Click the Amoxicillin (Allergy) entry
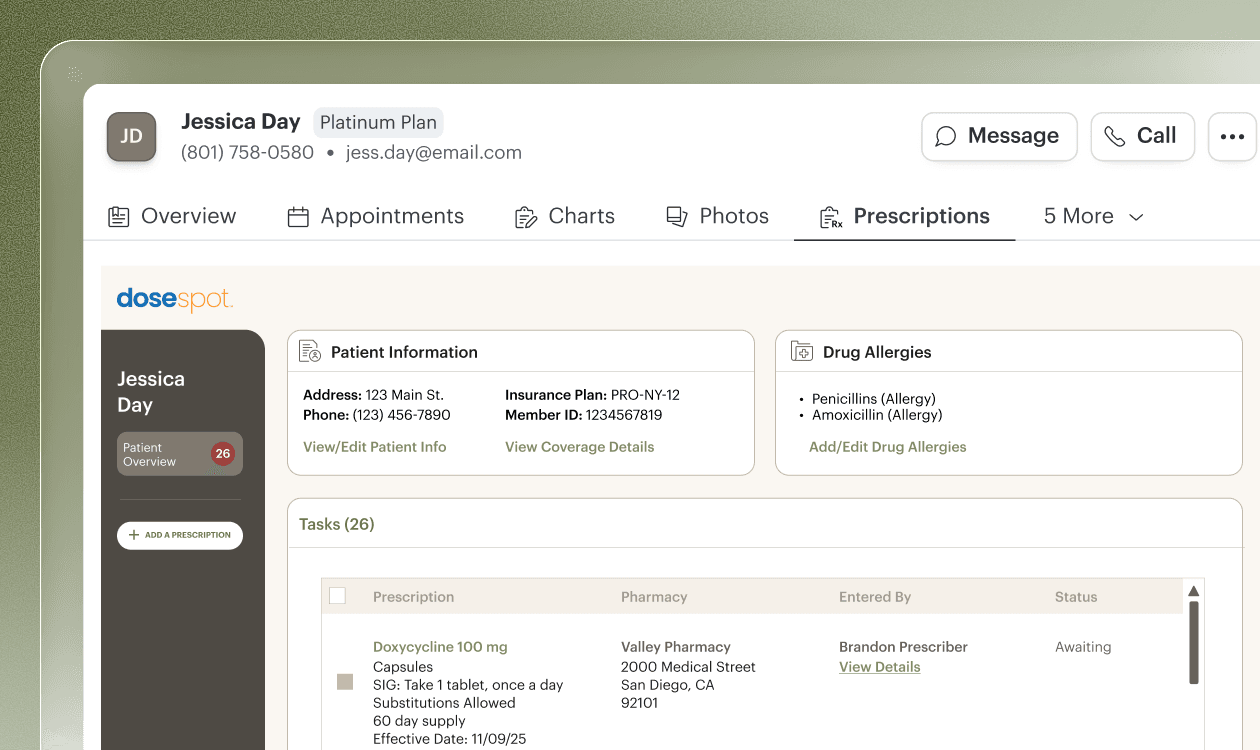This screenshot has width=1260, height=750. pyautogui.click(x=877, y=415)
